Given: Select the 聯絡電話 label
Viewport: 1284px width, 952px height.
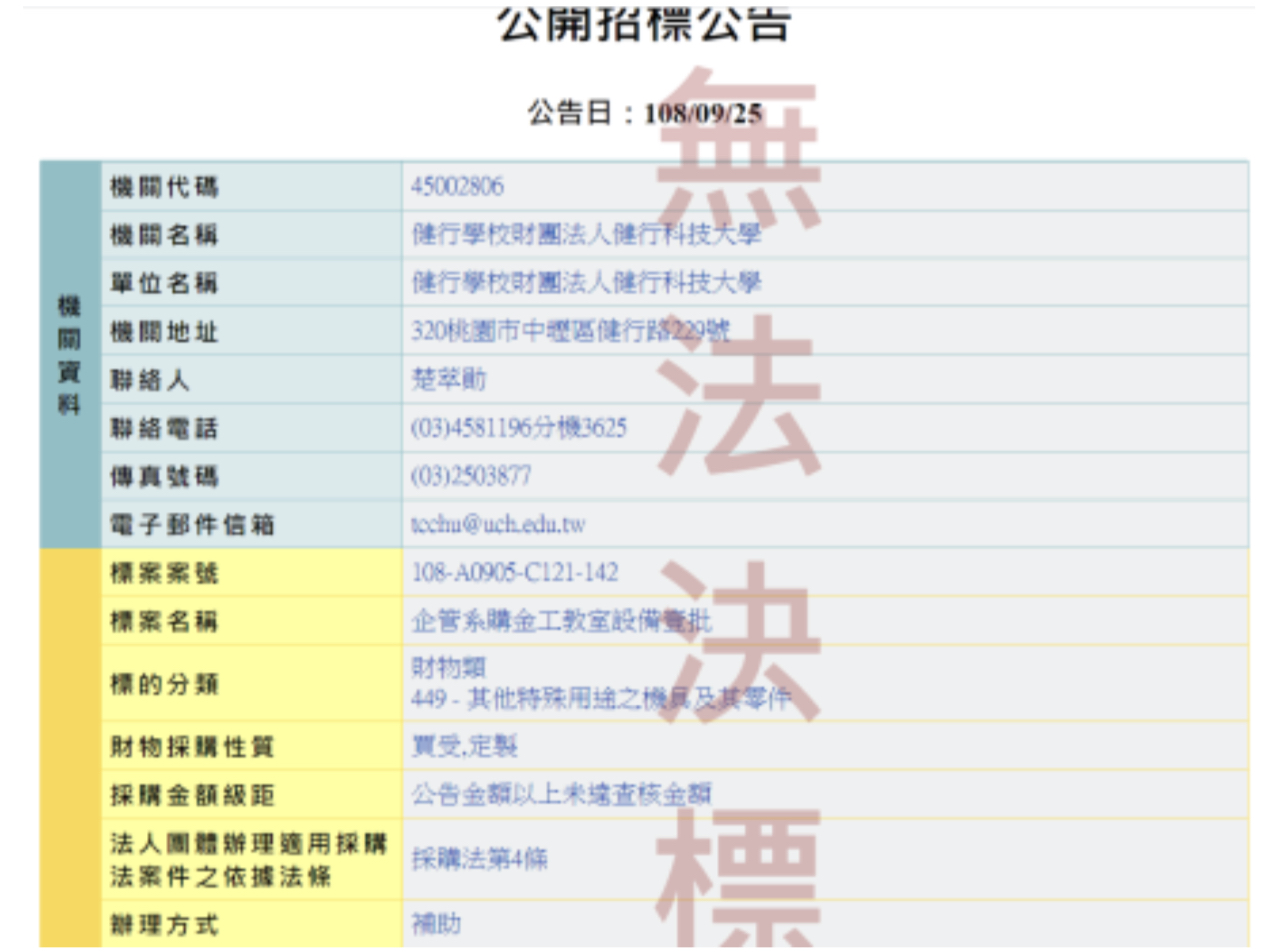Looking at the screenshot, I should coord(164,429).
